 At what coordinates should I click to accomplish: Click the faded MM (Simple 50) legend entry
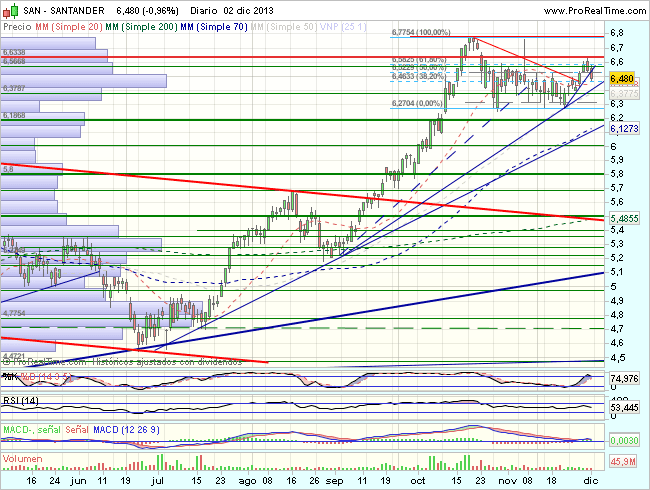point(284,27)
